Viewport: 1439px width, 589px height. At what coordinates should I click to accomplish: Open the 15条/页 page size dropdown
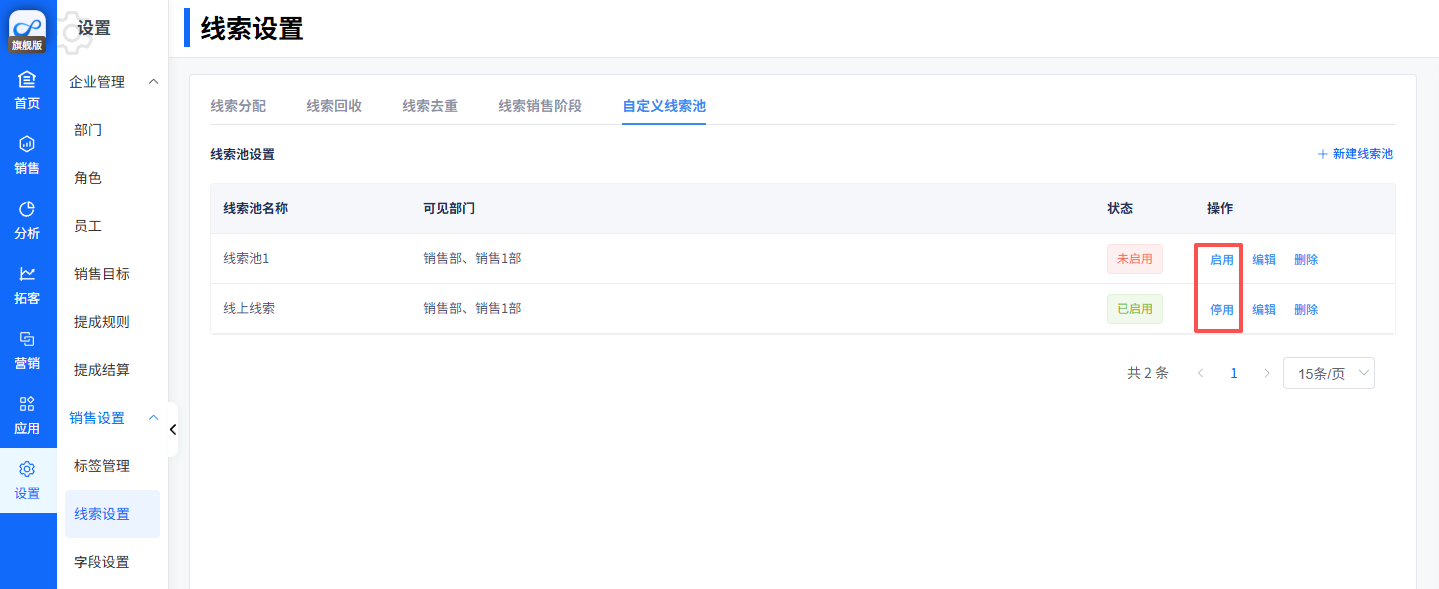click(x=1328, y=373)
